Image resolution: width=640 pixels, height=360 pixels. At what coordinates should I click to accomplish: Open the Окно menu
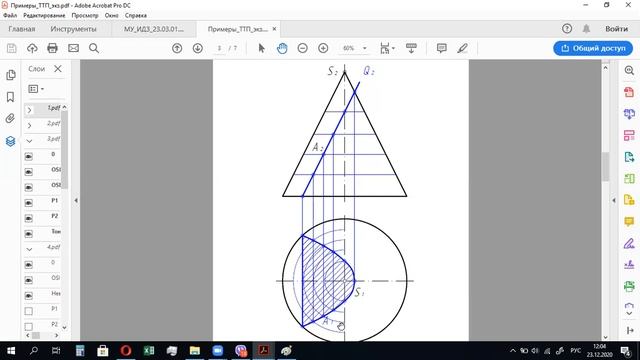point(111,15)
